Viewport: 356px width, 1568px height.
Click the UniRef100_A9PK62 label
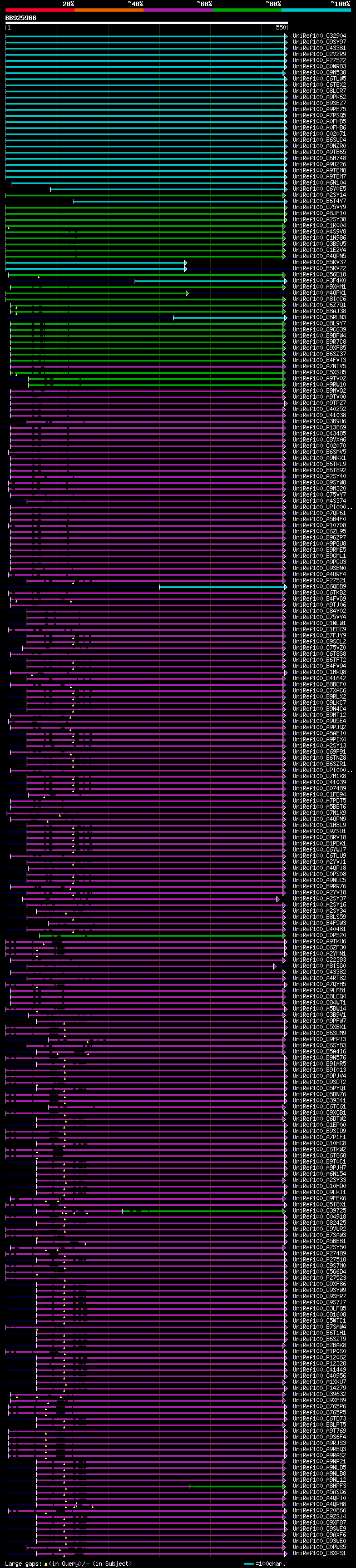(319, 97)
